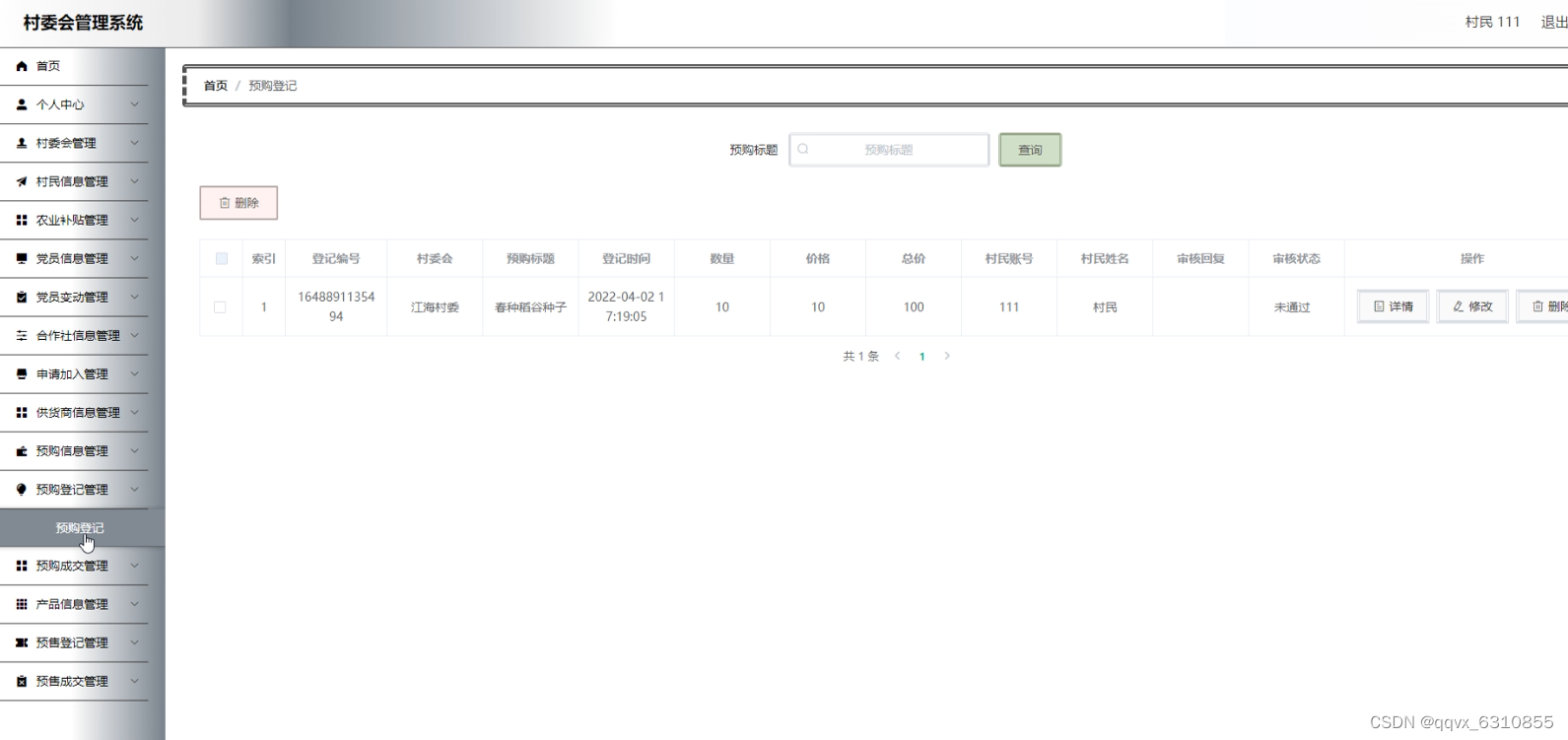This screenshot has height=740, width=1568.
Task: Select the 预购登记 submenu item
Action: pyautogui.click(x=82, y=528)
